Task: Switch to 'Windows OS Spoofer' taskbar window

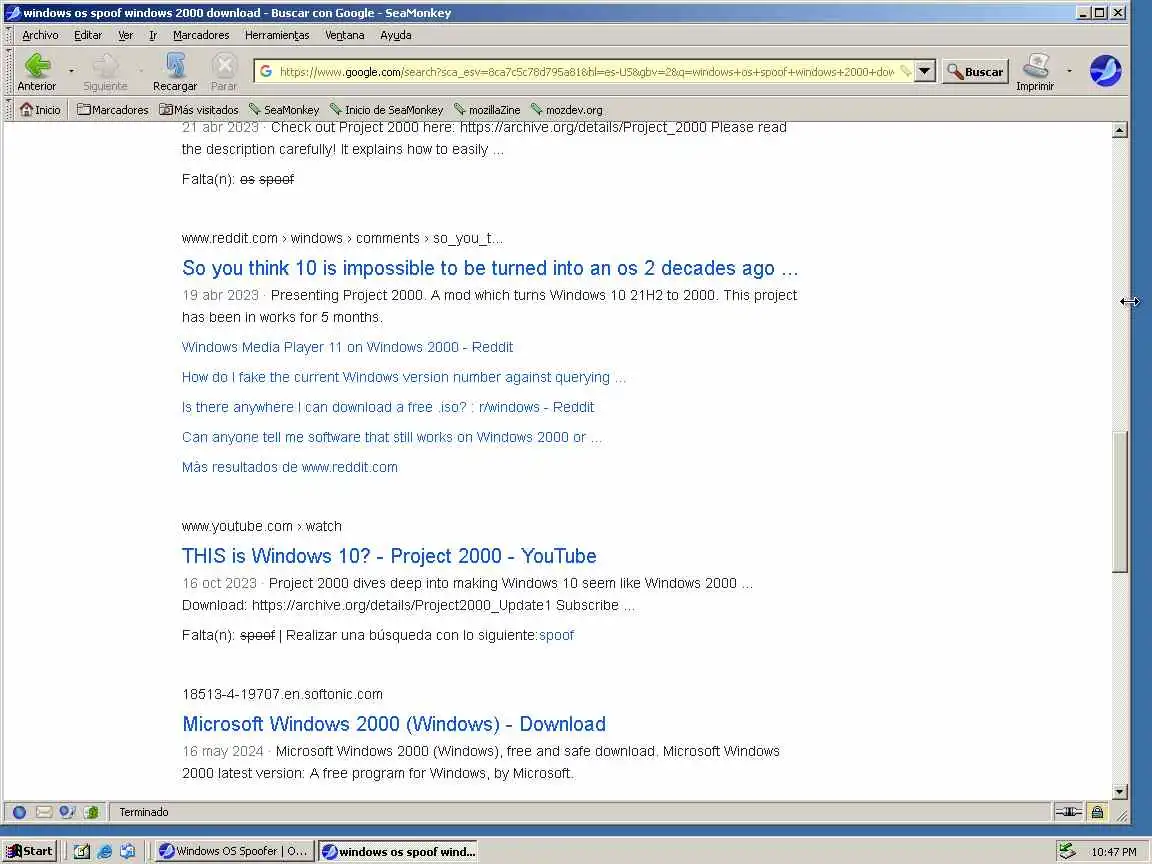Action: click(x=234, y=852)
